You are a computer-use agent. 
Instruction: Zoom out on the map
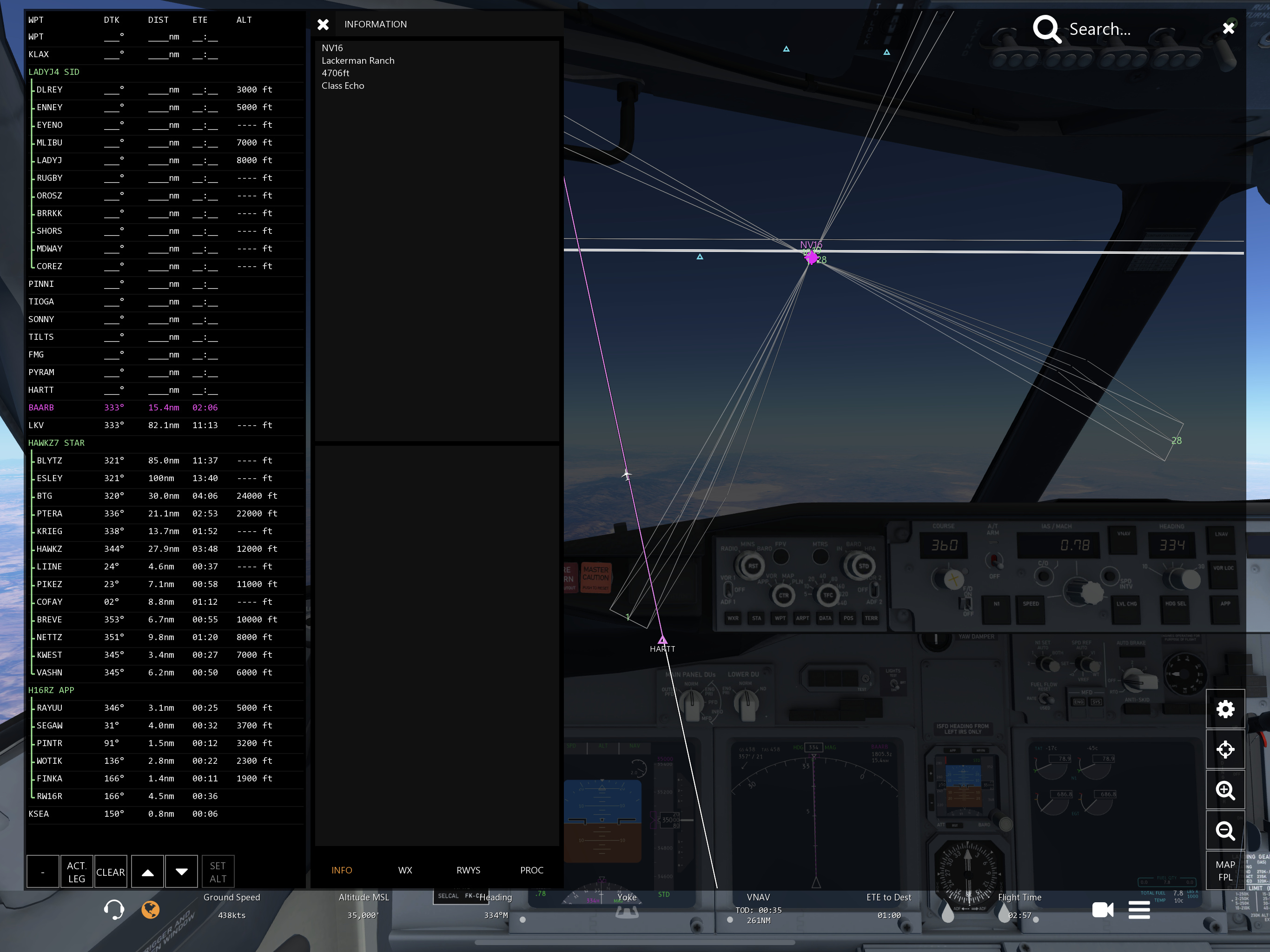click(1224, 830)
